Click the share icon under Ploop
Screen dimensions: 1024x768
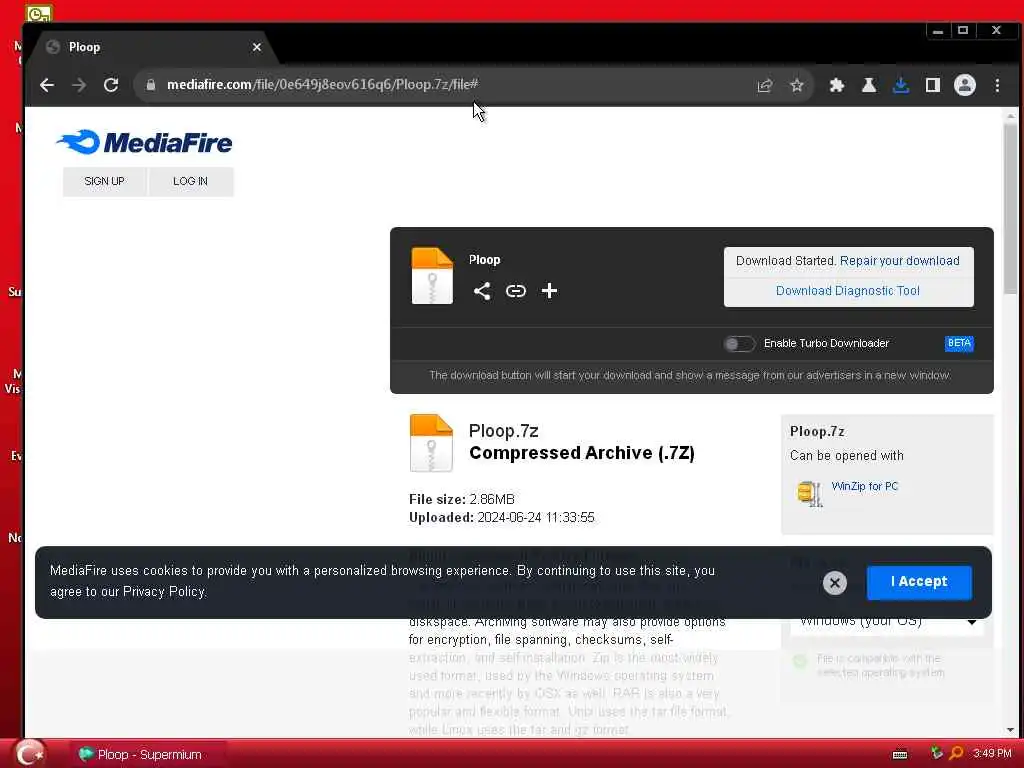[x=482, y=291]
